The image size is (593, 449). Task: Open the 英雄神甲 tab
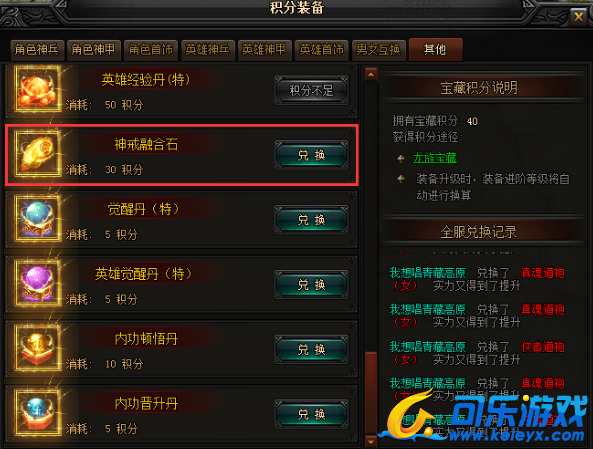264,50
